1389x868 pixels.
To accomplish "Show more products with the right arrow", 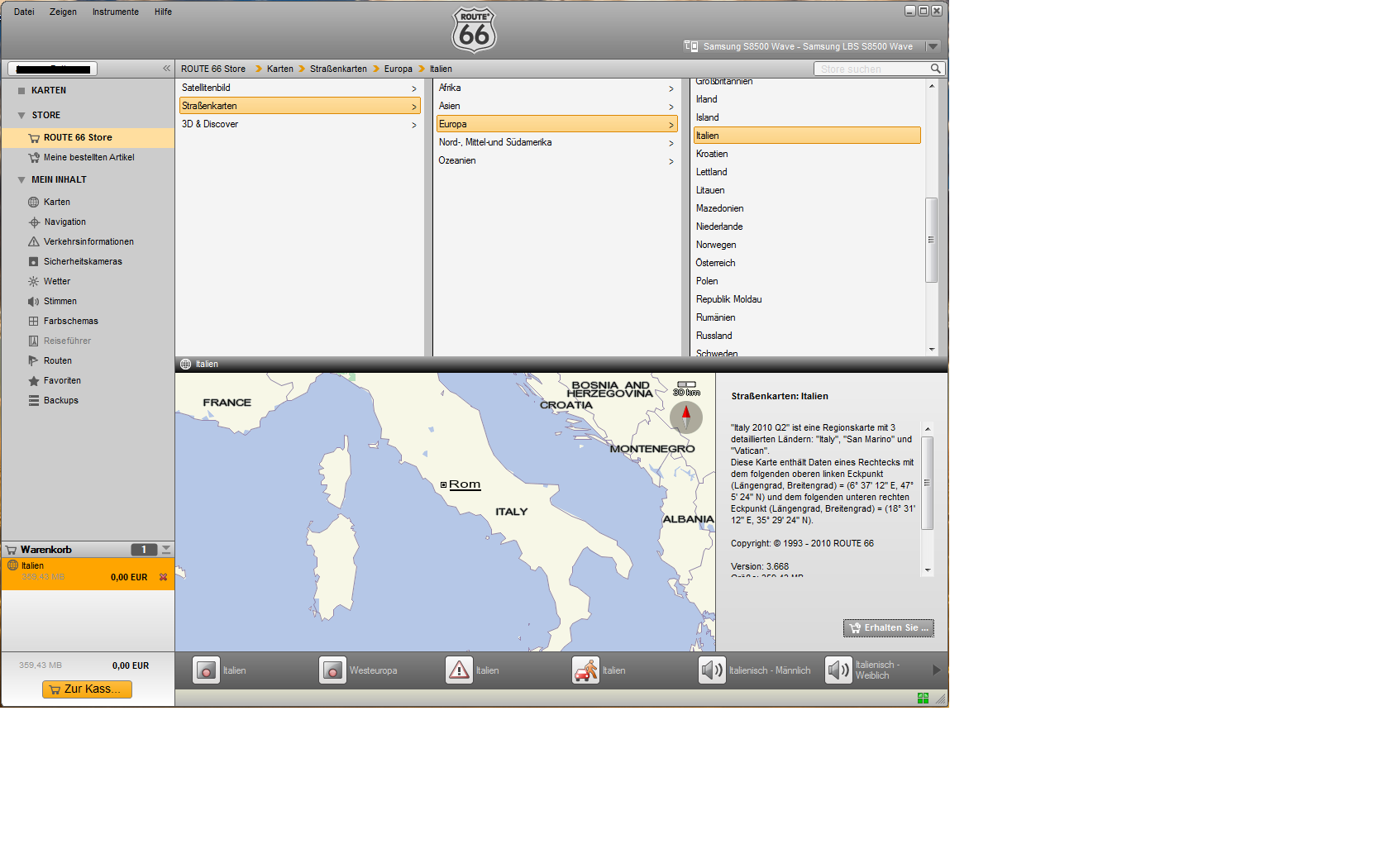I will [x=937, y=670].
